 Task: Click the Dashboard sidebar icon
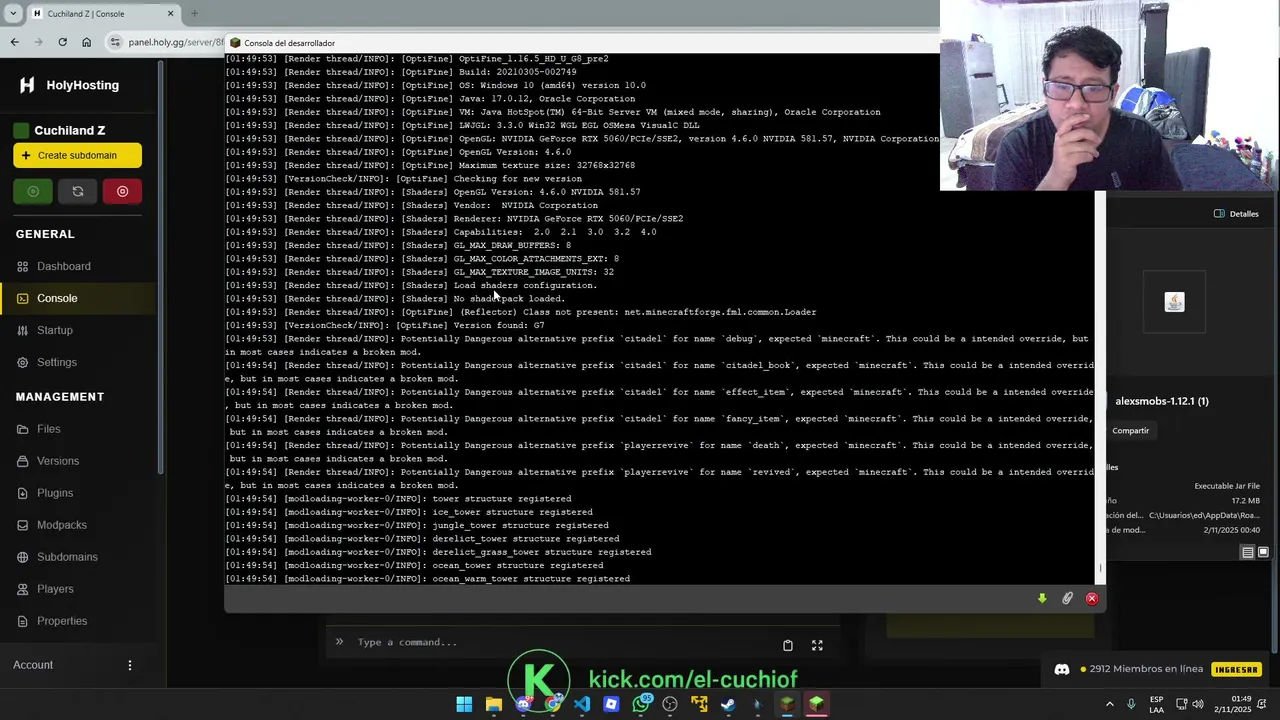point(23,266)
